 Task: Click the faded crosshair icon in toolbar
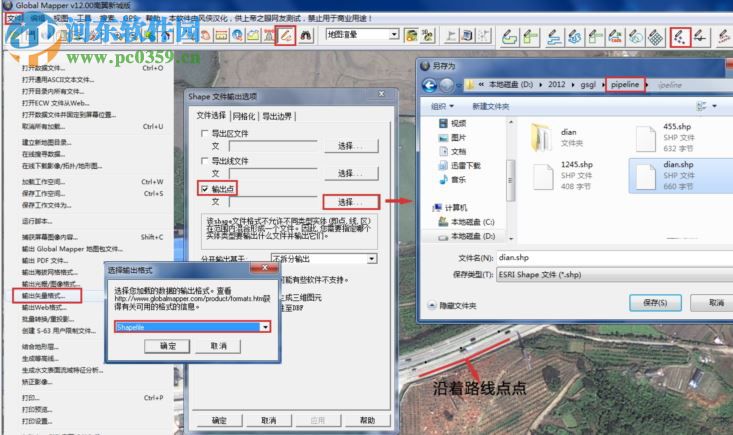point(483,36)
